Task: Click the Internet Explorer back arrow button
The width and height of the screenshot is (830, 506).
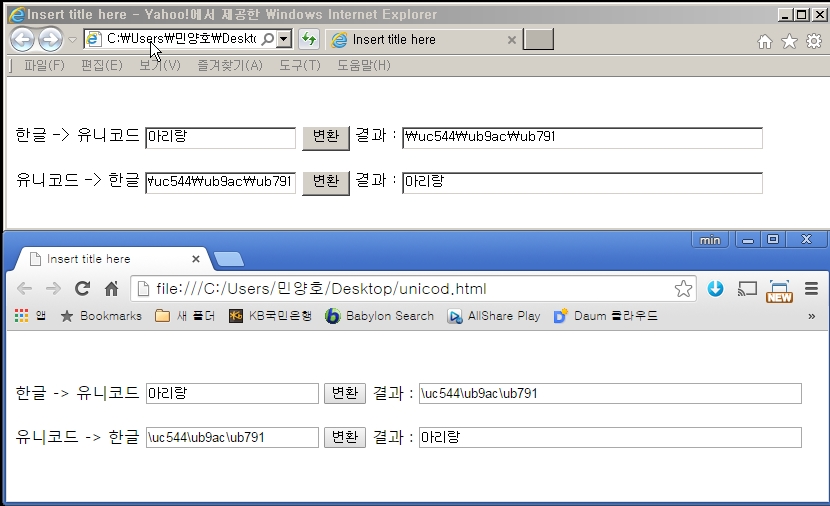Action: tap(22, 40)
